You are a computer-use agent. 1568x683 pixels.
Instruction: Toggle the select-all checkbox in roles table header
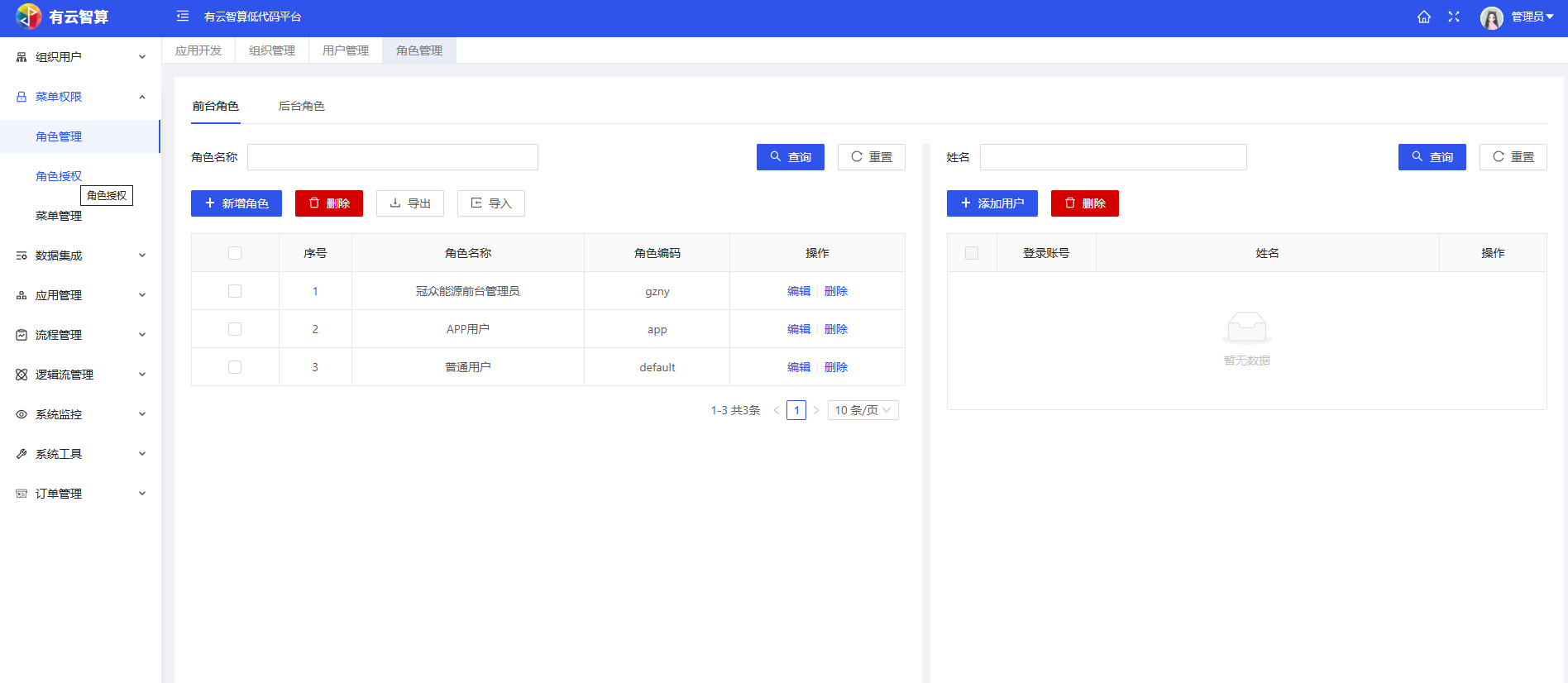click(235, 253)
